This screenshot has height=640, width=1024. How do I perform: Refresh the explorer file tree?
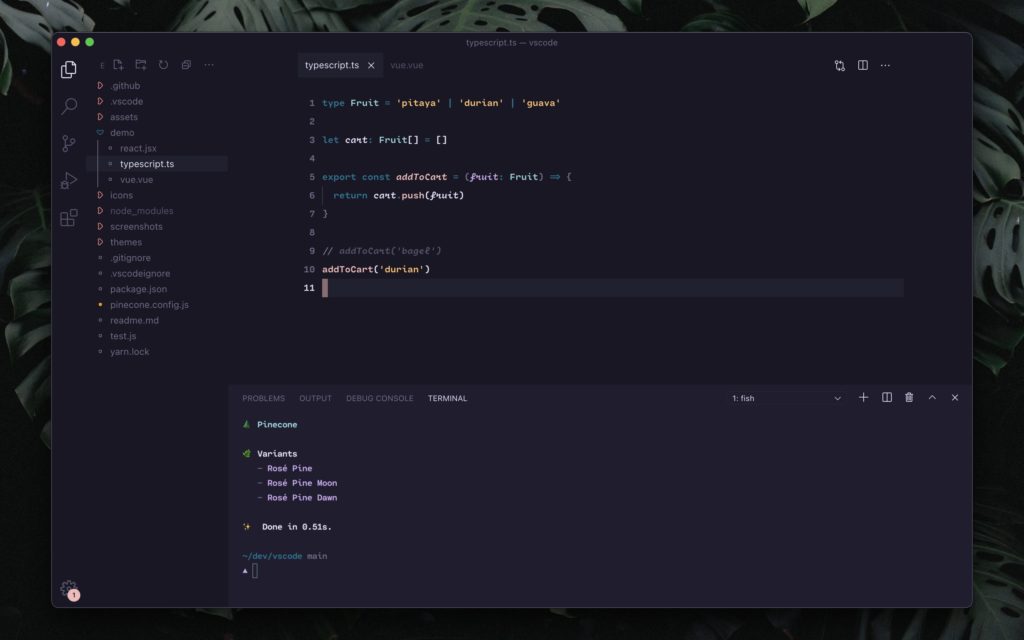163,65
